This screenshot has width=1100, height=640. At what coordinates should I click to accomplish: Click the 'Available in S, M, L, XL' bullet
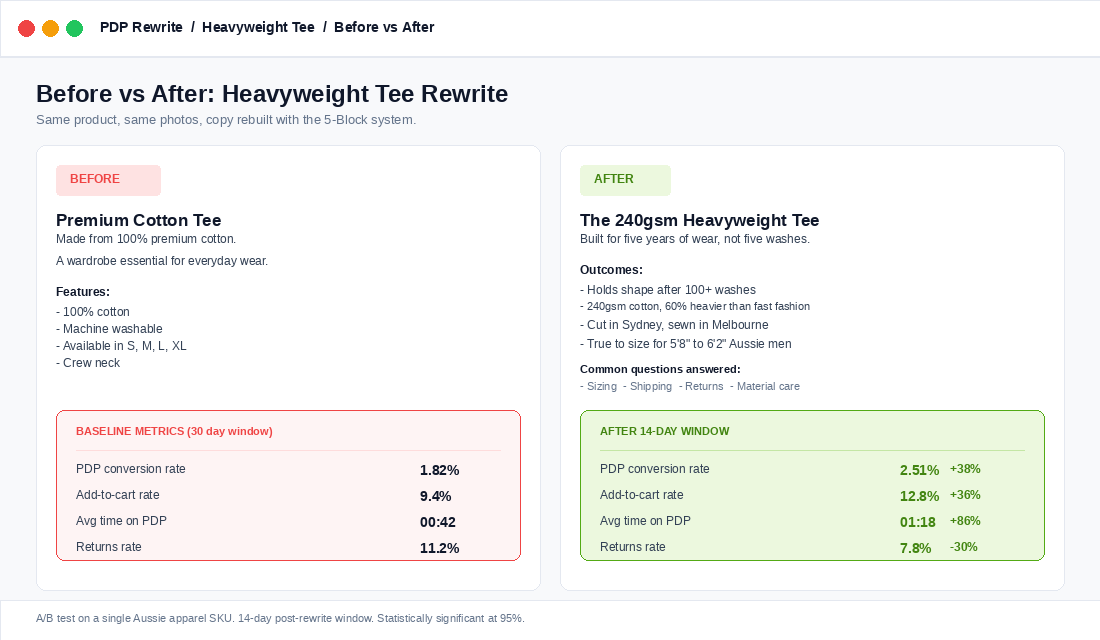click(x=121, y=346)
